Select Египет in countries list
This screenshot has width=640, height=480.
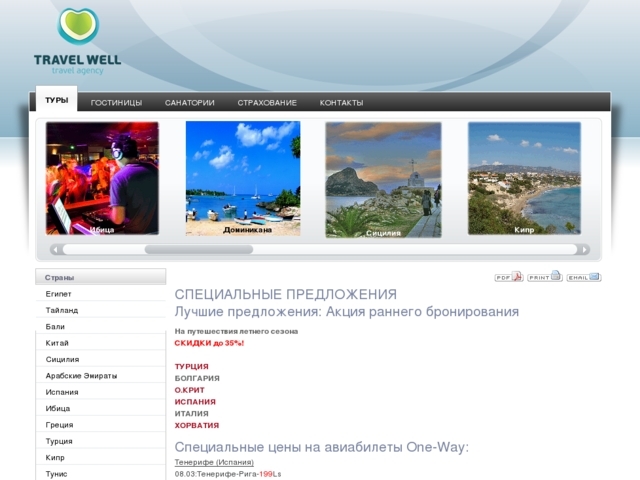pos(58,294)
